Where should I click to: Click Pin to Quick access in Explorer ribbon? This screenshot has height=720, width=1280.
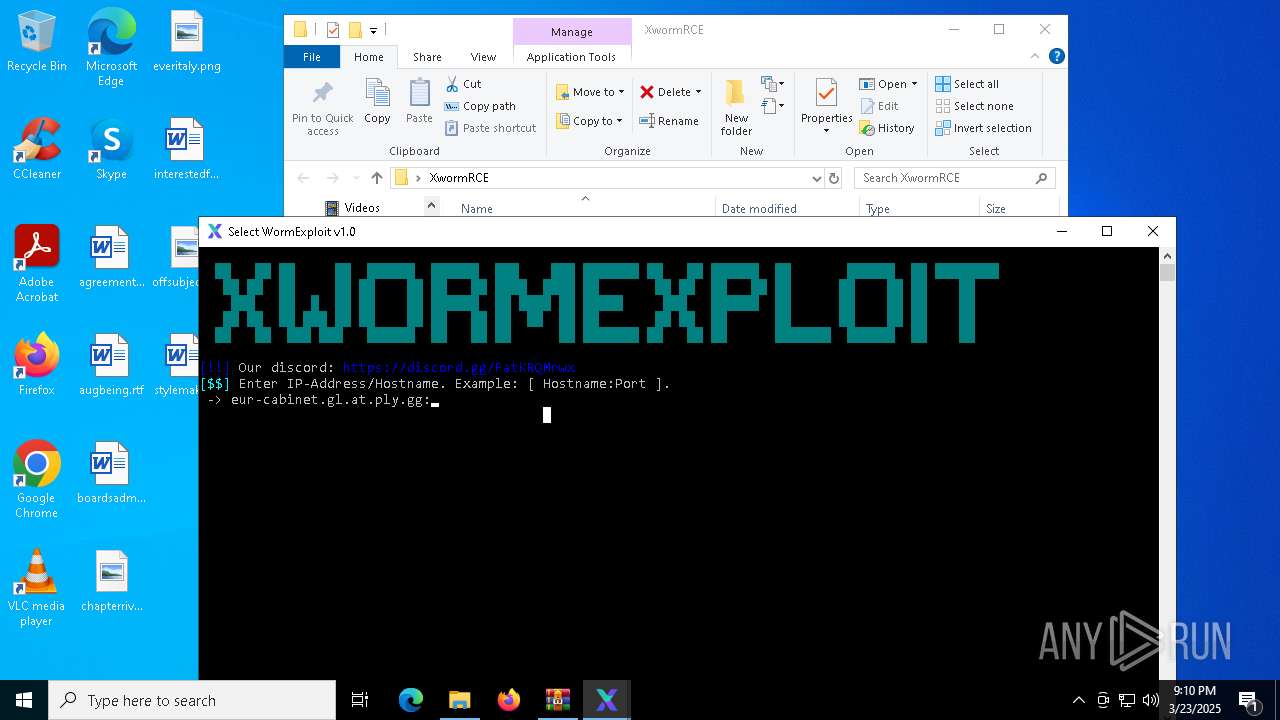coord(322,108)
